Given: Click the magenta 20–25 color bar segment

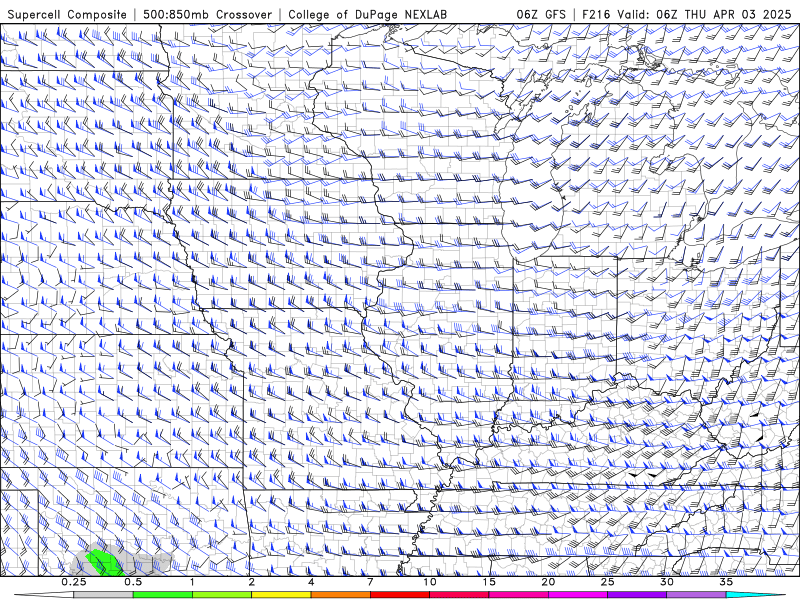Looking at the screenshot, I should [578, 595].
